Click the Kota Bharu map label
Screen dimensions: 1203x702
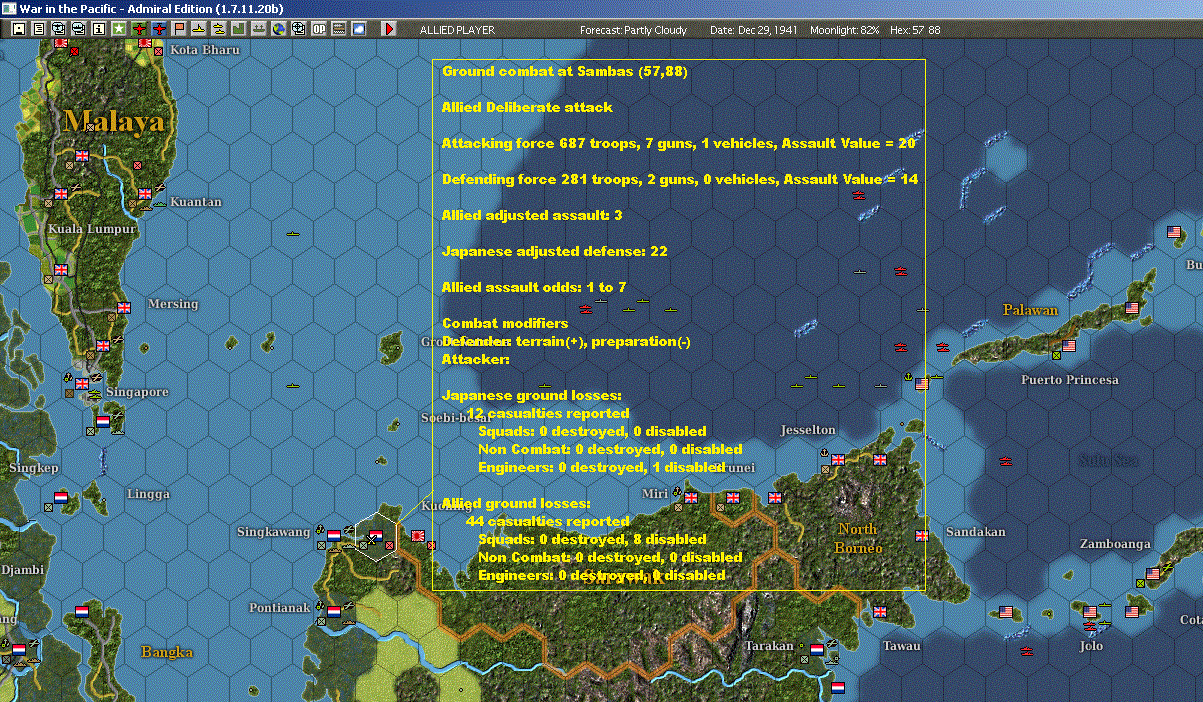tap(206, 49)
